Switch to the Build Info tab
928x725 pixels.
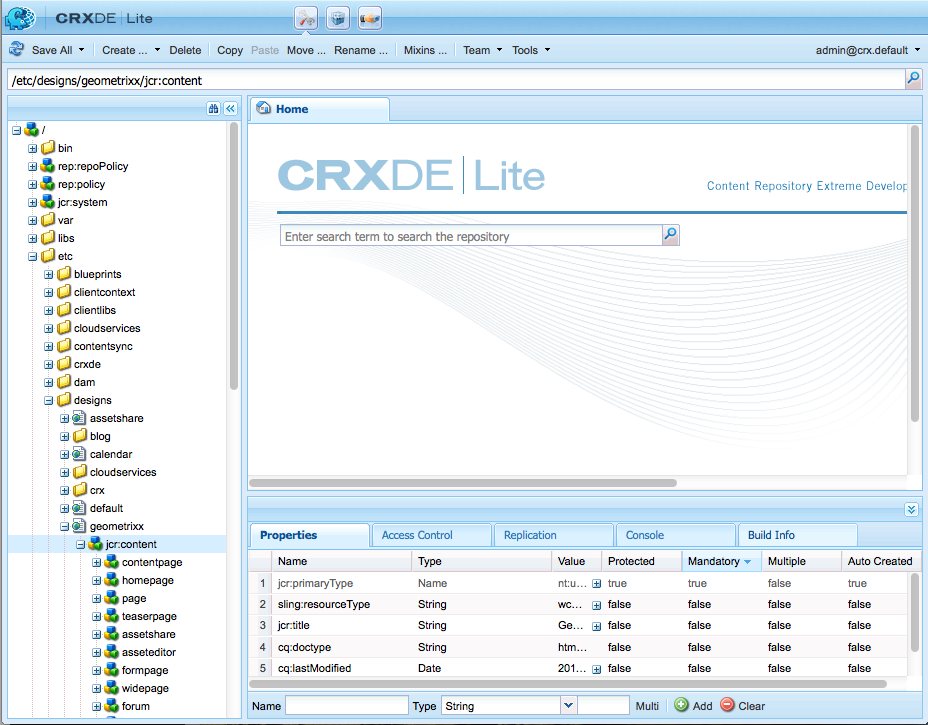pos(797,535)
